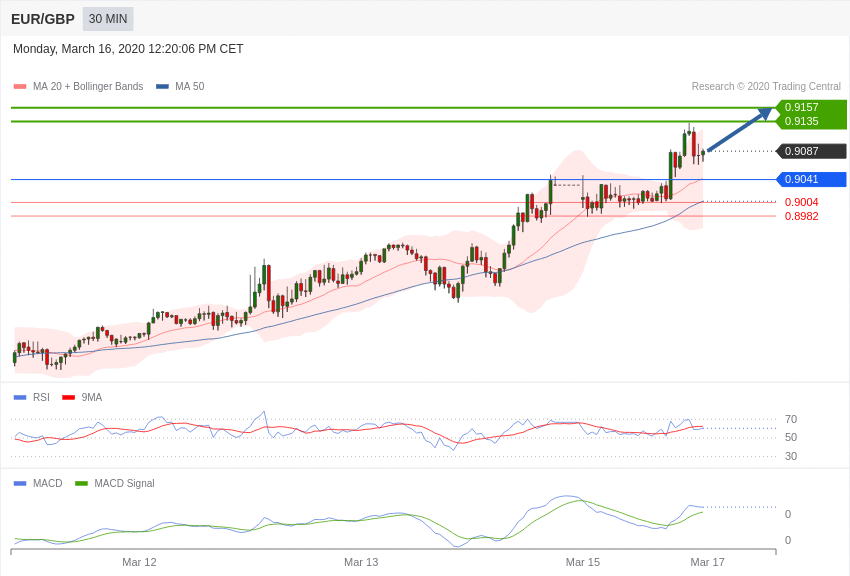Click the Mar 15 date axis label
Viewport: 850px width, 576px height.
coord(583,562)
